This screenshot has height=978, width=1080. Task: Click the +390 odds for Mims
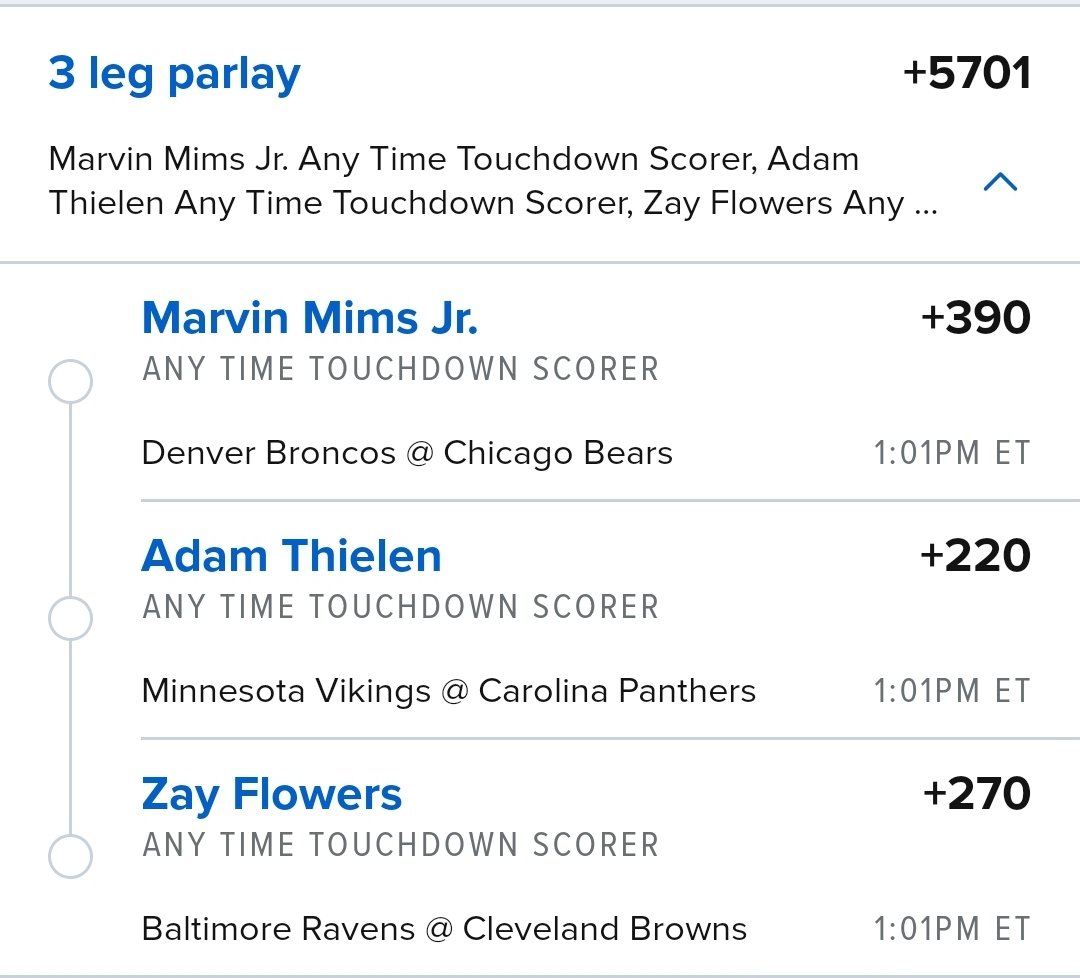point(976,318)
